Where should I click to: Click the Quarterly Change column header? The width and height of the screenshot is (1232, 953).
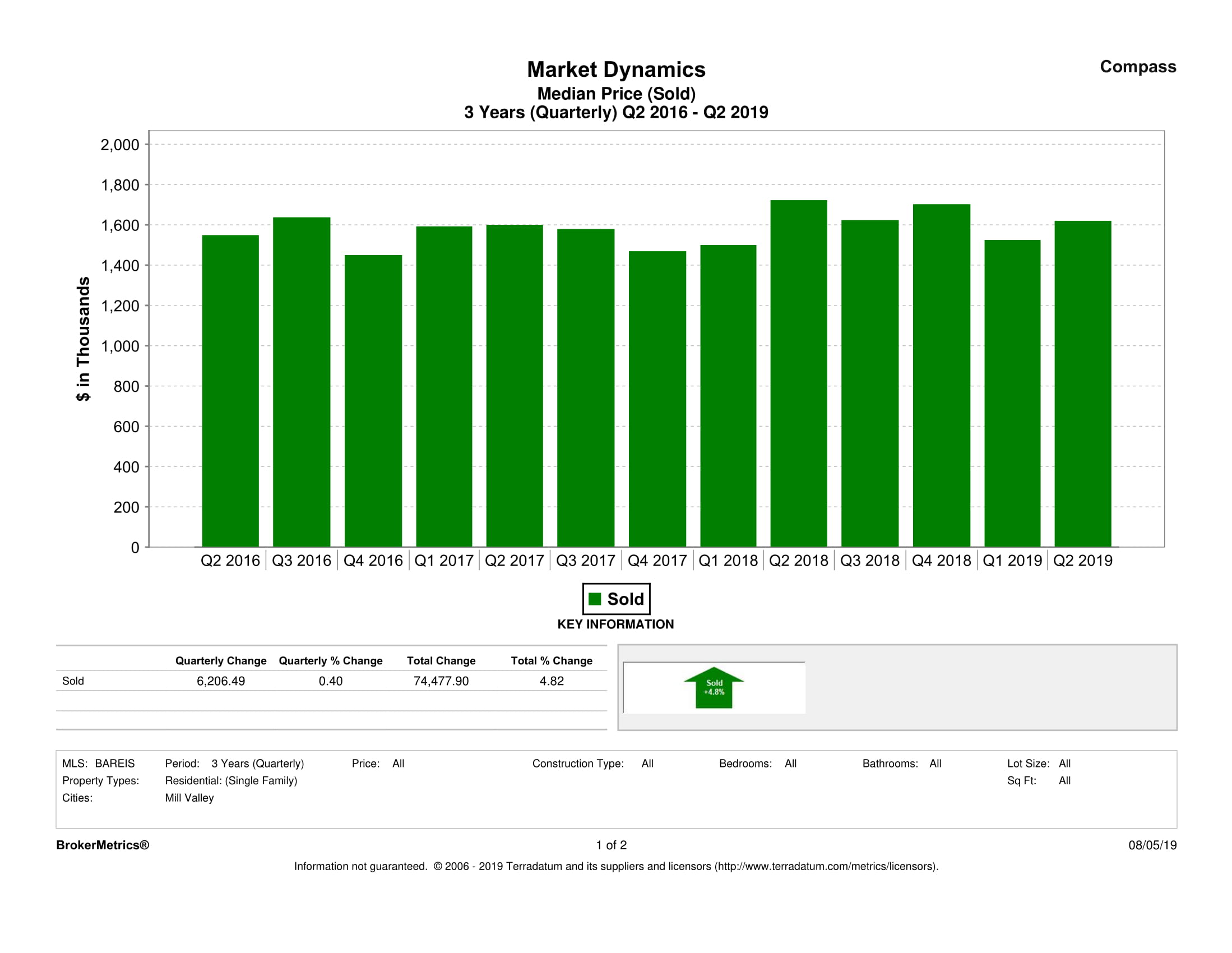[221, 661]
